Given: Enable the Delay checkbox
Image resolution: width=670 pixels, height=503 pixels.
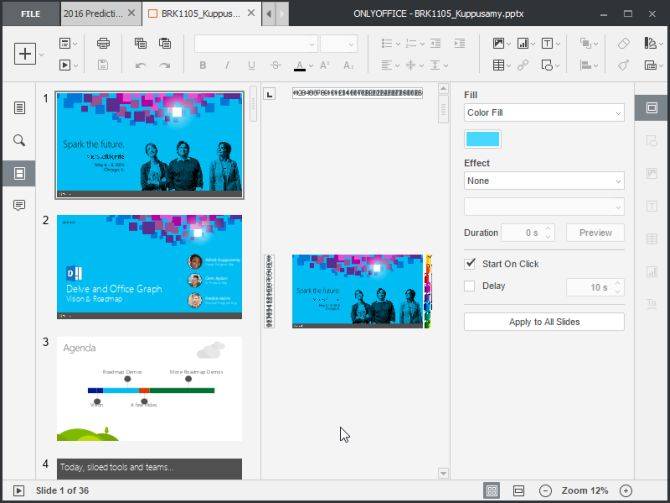Looking at the screenshot, I should click(x=470, y=286).
